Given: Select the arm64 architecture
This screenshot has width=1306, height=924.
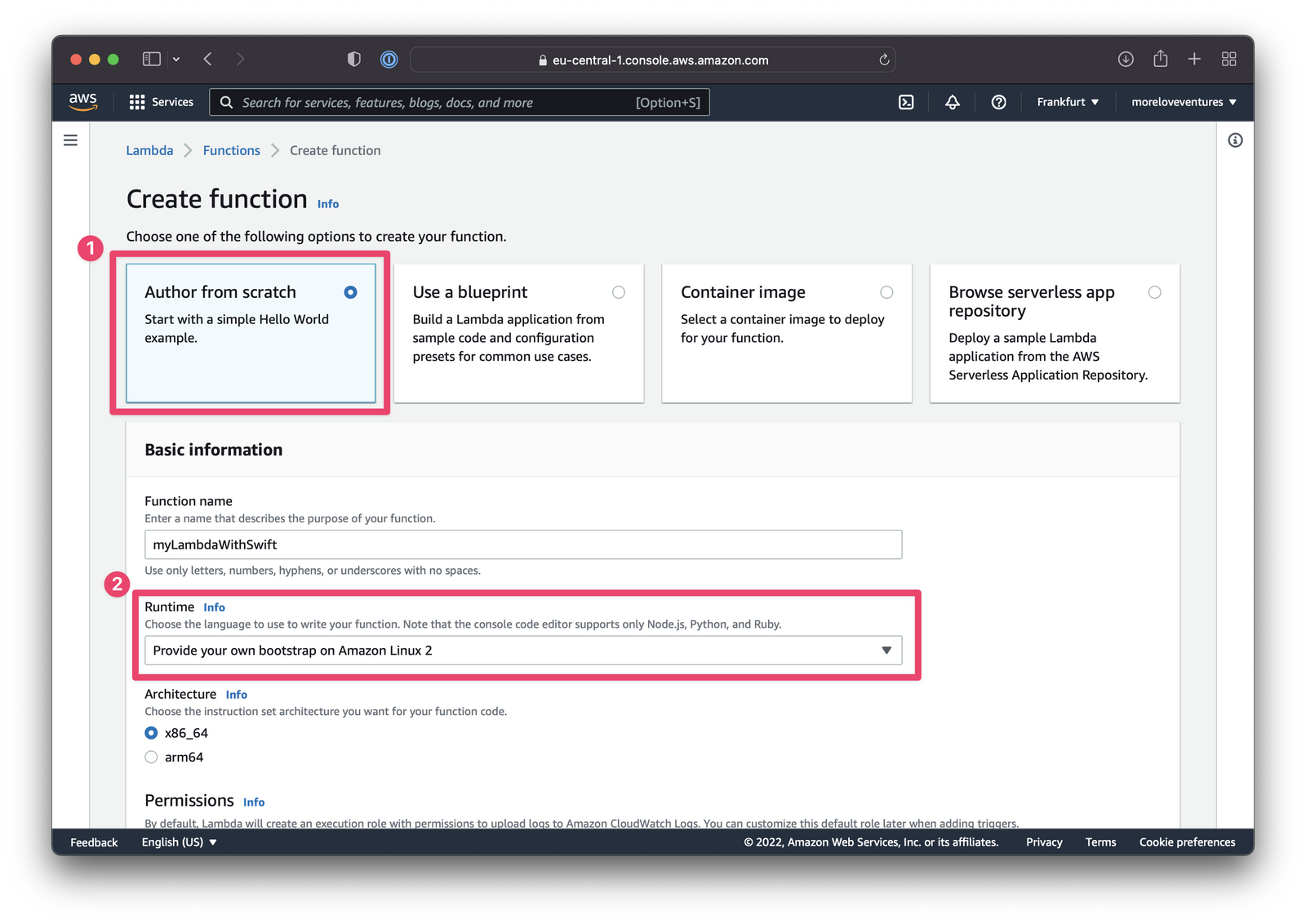Looking at the screenshot, I should pos(151,757).
